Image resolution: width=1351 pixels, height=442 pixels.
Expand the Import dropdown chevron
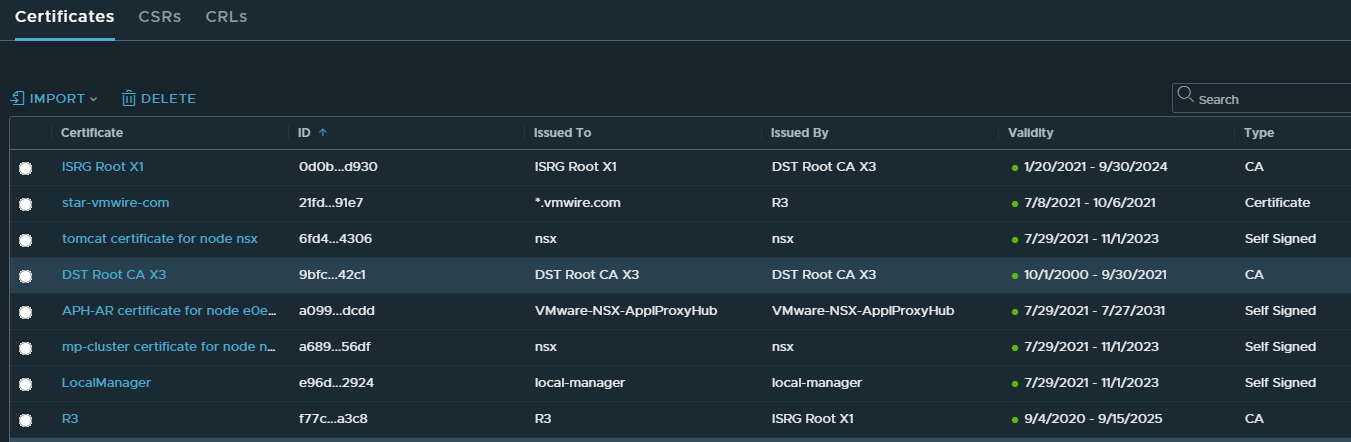coord(94,99)
